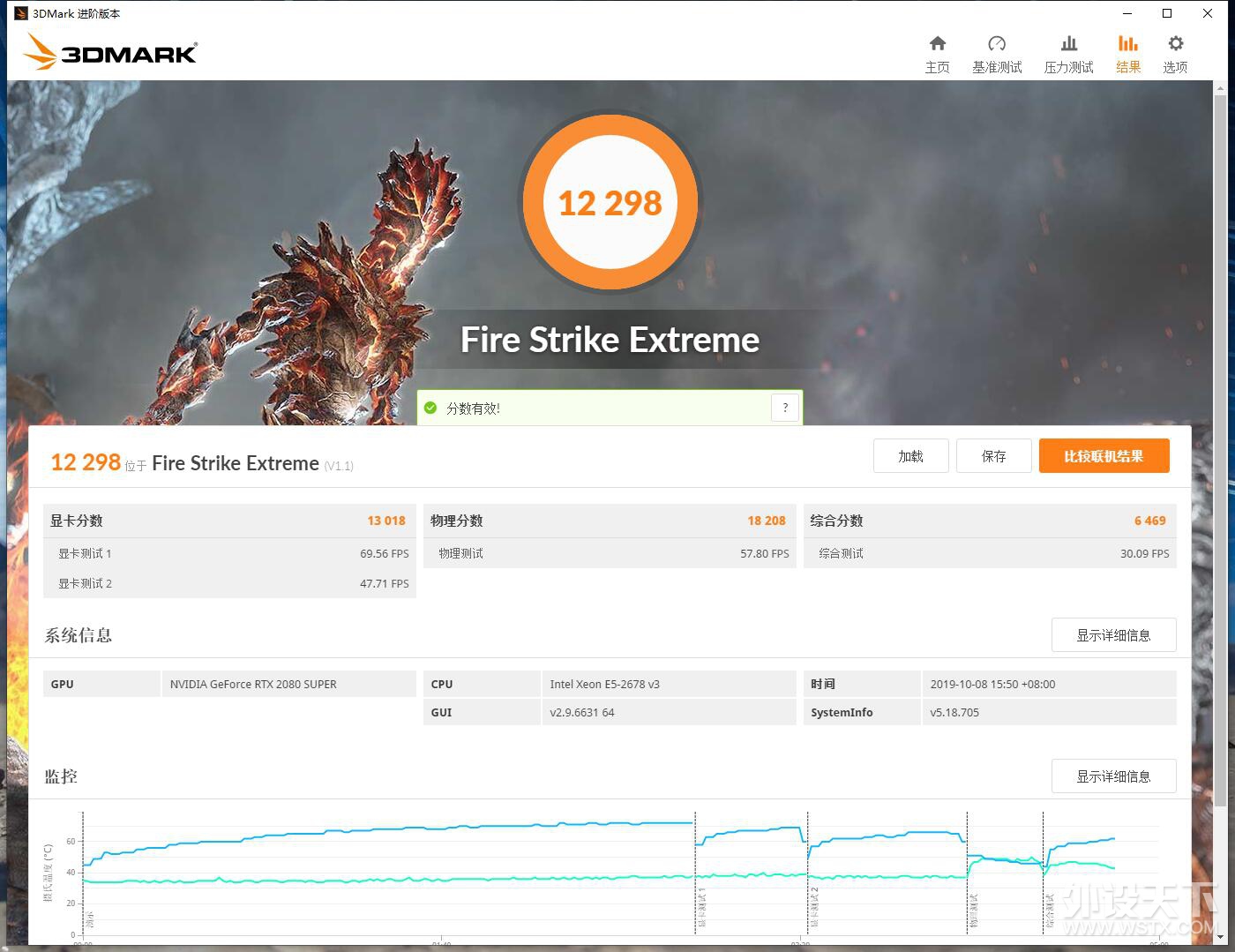Click the NVIDIA GeForce RTX 2080 SUPER cell
The image size is (1235, 952).
click(289, 684)
